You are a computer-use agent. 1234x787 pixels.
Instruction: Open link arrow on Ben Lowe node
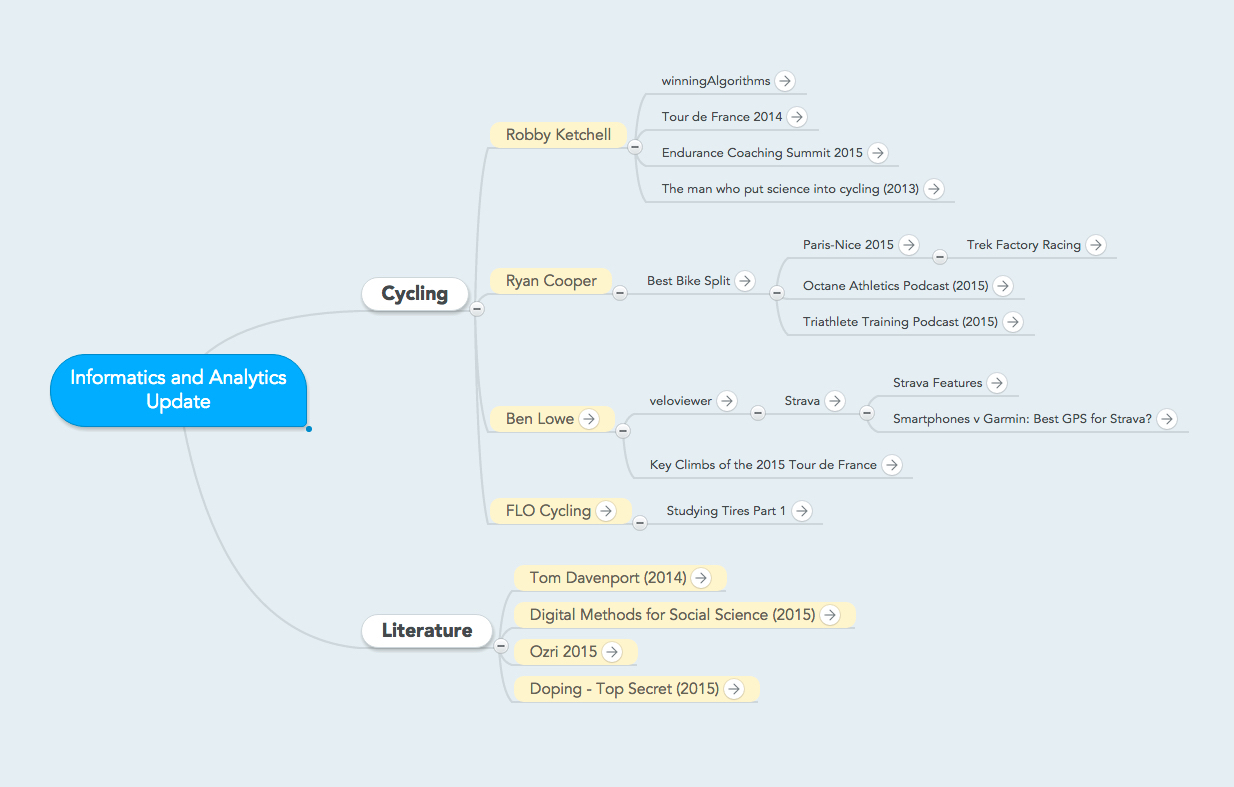tap(589, 419)
